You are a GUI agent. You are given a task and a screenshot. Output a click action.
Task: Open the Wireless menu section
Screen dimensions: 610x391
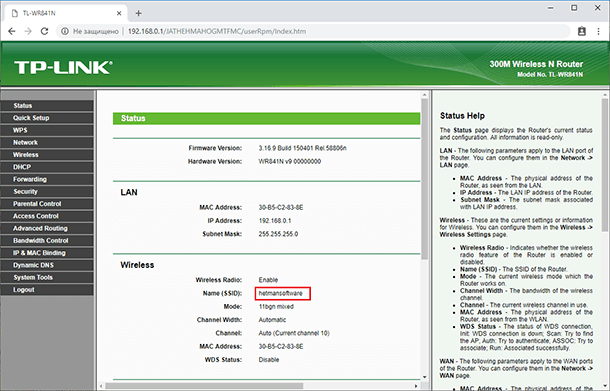coord(47,155)
